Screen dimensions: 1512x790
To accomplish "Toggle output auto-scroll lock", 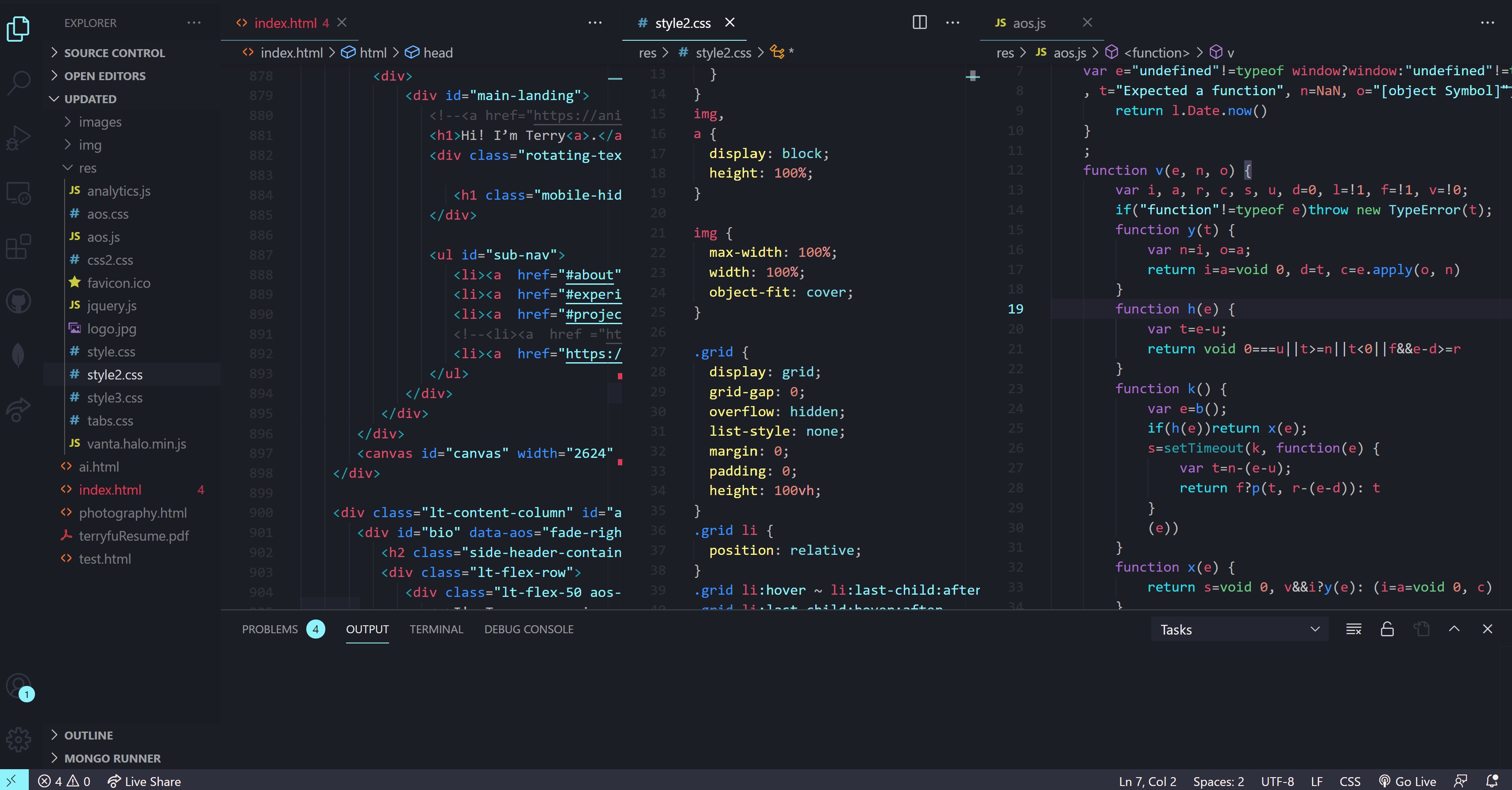I will pyautogui.click(x=1387, y=629).
